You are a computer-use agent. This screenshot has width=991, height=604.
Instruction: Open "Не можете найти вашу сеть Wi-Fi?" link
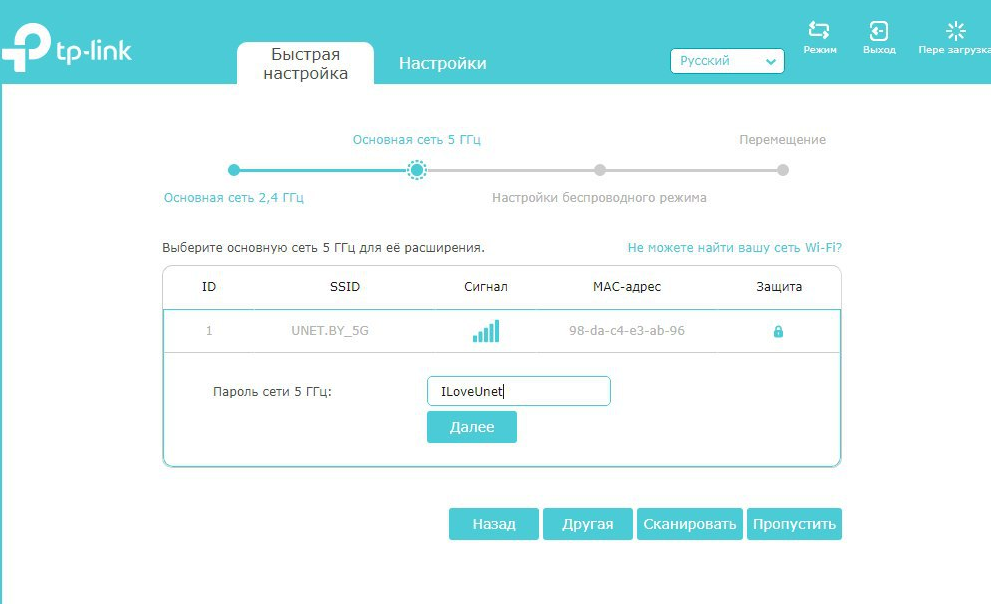741,247
